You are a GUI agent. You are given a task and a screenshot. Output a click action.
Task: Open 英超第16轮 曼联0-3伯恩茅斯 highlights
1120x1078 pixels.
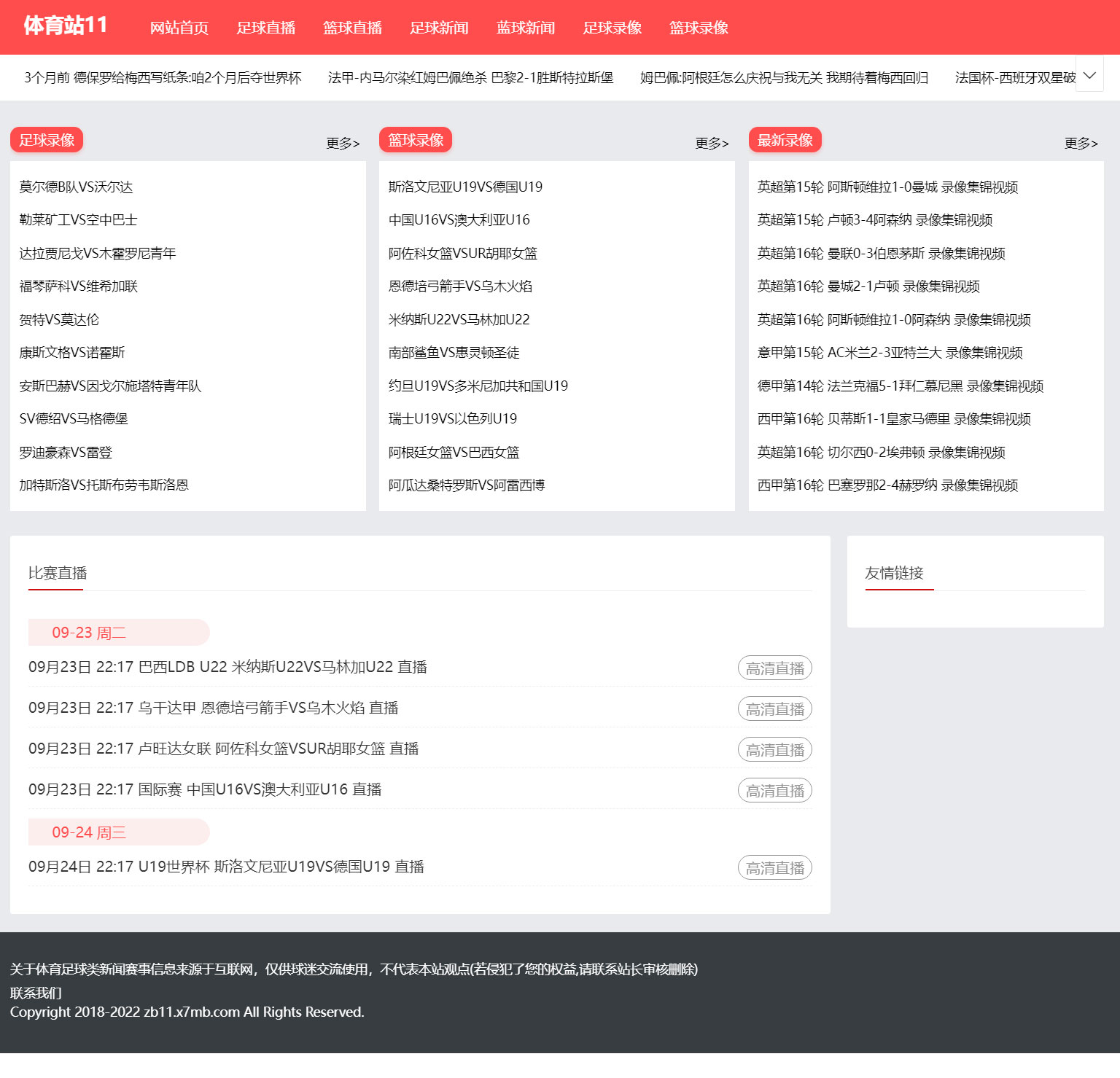point(881,253)
